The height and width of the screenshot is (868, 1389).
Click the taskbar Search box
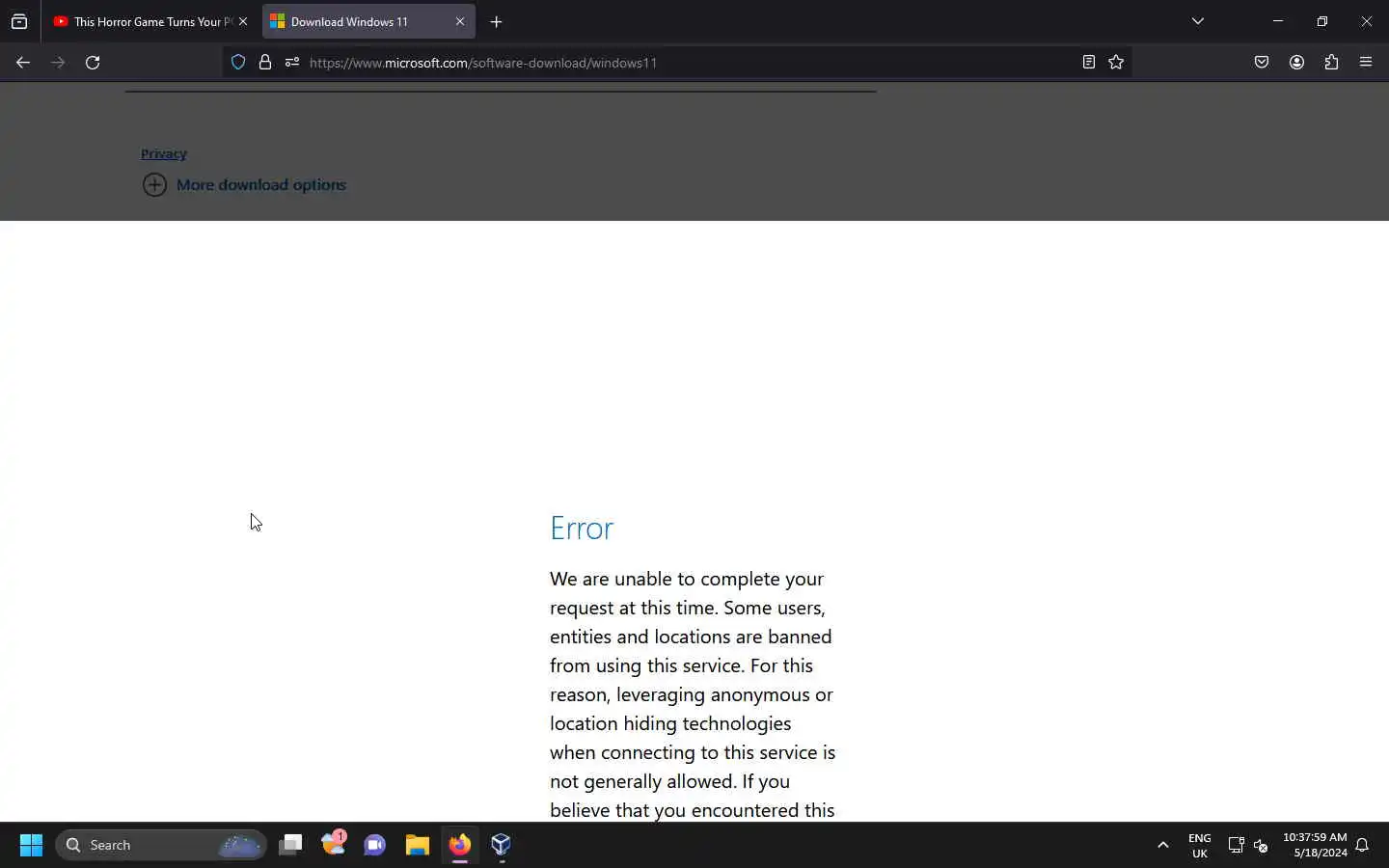click(161, 845)
